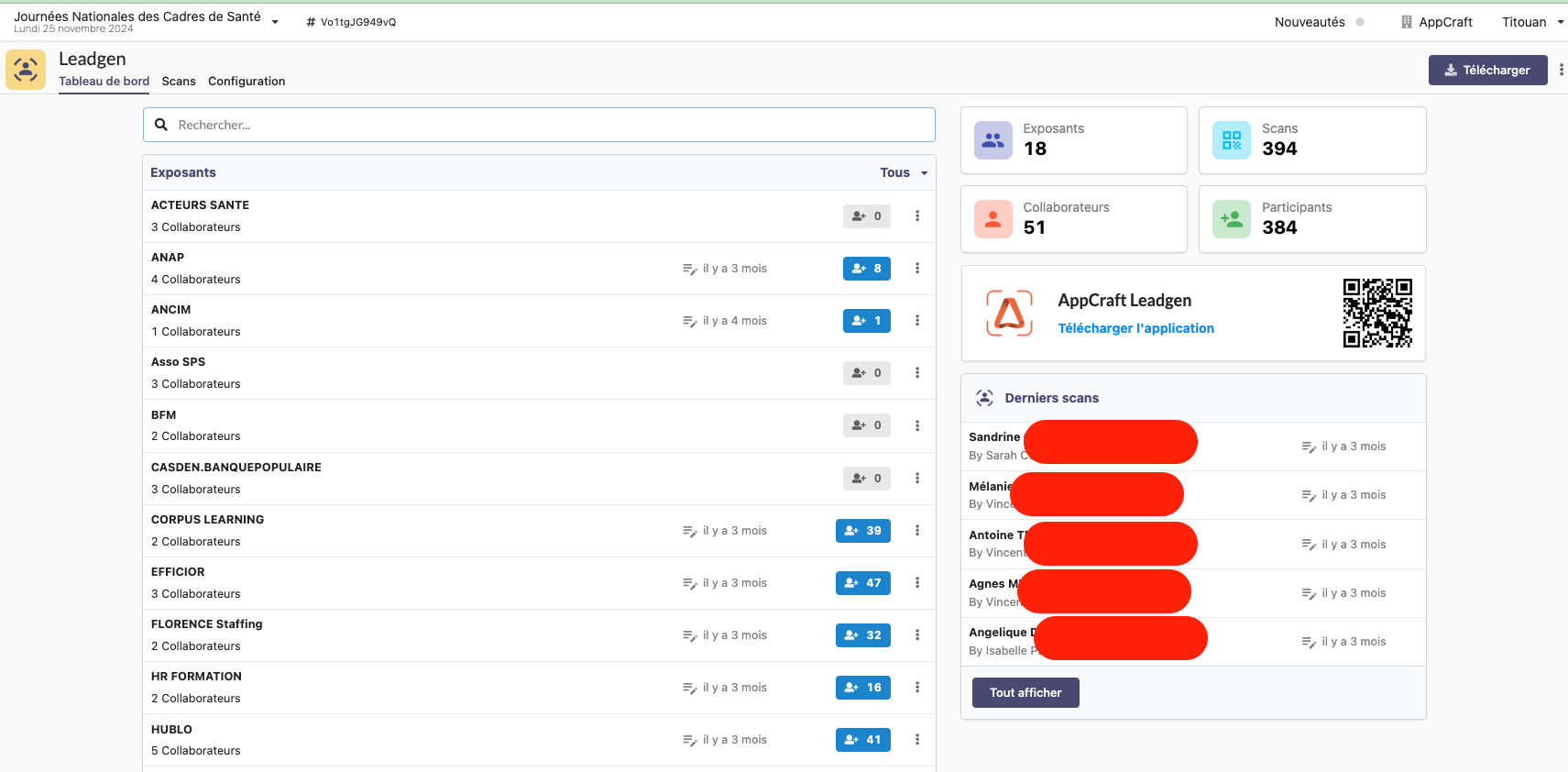This screenshot has height=772, width=1568.
Task: Click the AppCraft Leadgen QR code
Action: [x=1376, y=314]
